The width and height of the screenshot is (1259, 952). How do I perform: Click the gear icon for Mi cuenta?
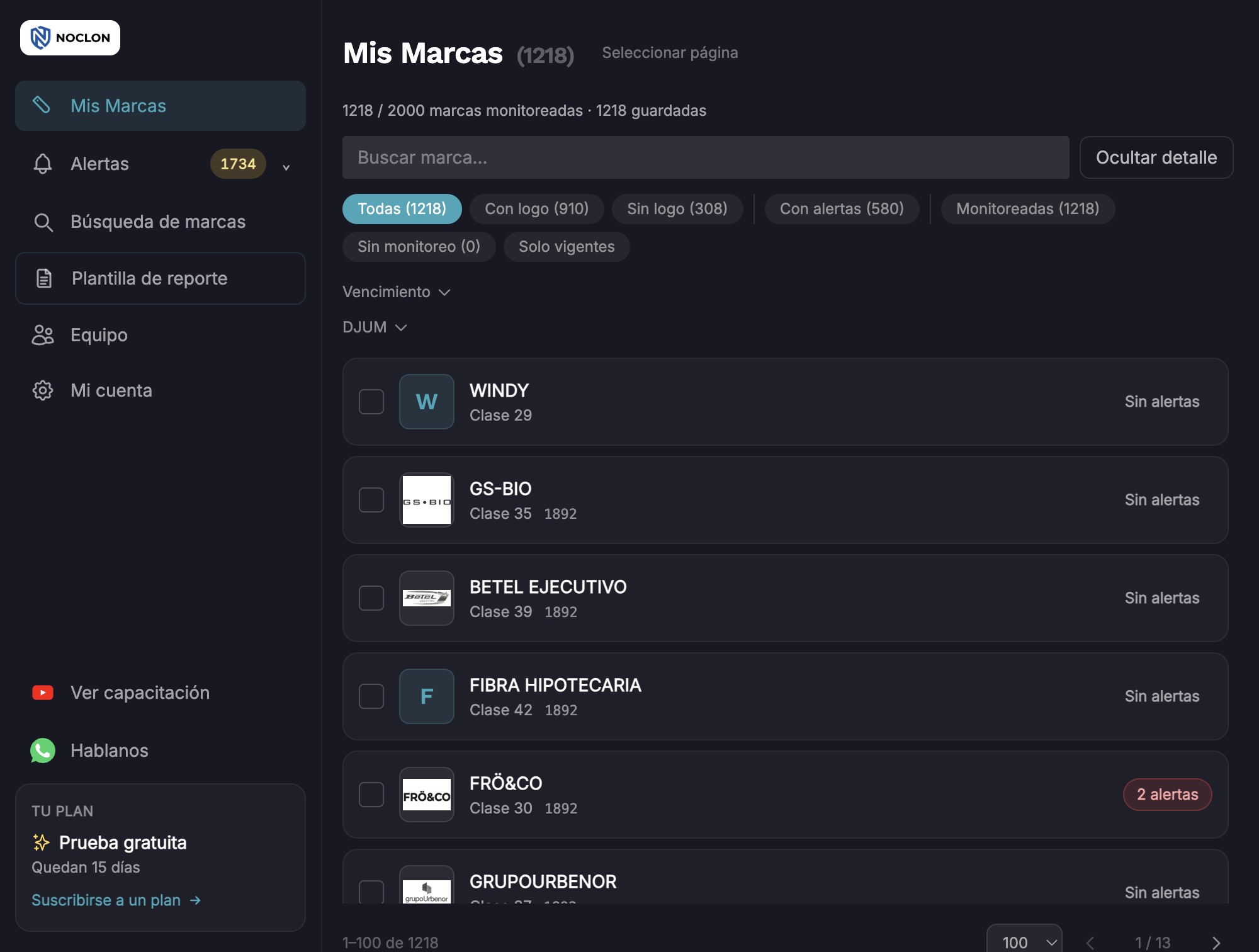[x=42, y=390]
